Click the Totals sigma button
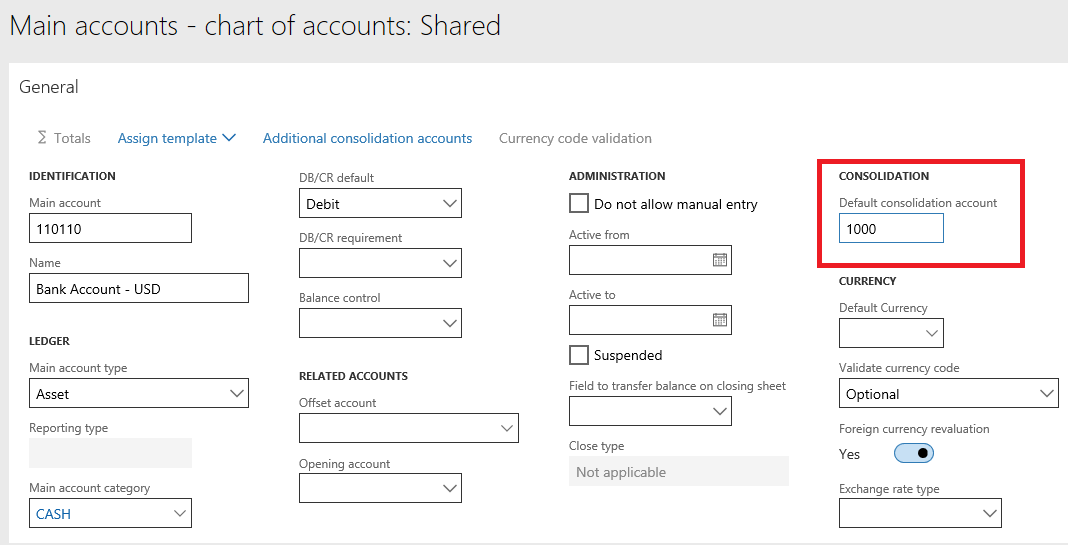Screen dimensions: 1068x545 pos(63,138)
